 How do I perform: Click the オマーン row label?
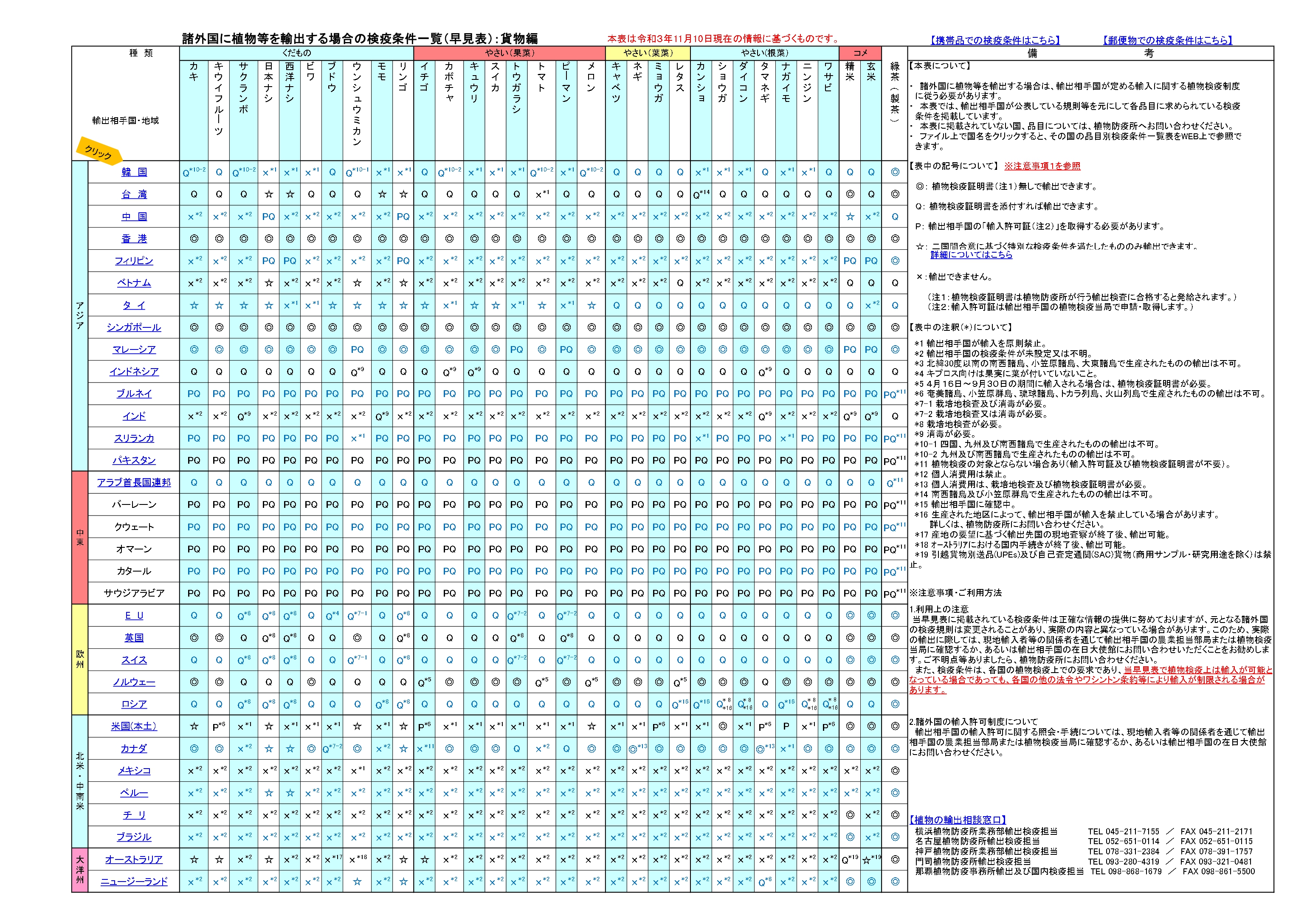[134, 549]
